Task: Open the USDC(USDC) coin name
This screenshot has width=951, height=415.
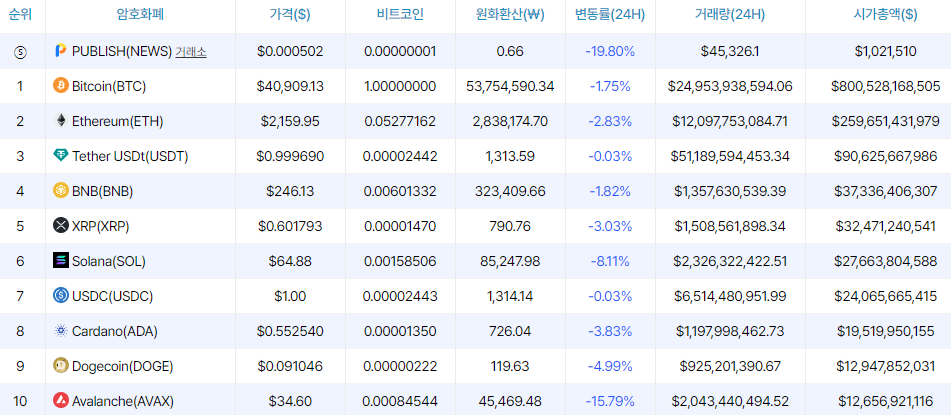Action: [x=112, y=296]
